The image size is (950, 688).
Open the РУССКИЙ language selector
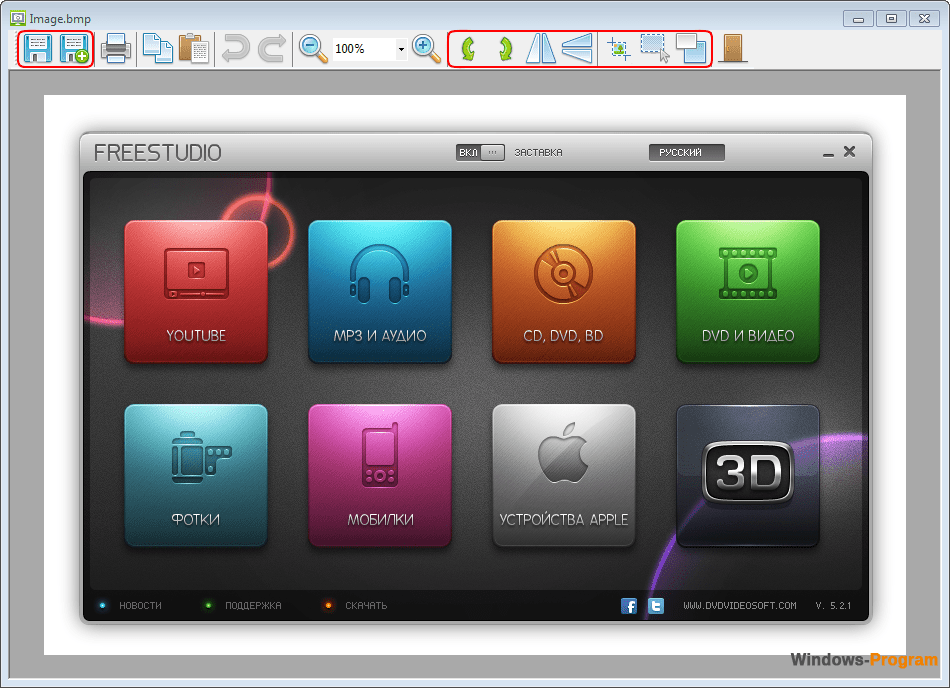[x=686, y=152]
